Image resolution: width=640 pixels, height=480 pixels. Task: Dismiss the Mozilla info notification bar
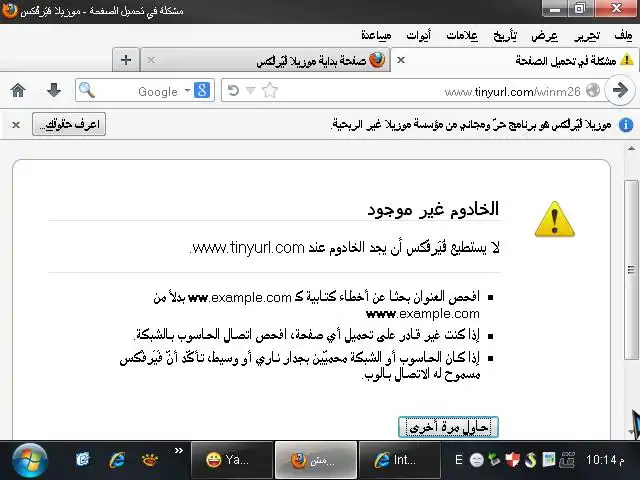click(x=16, y=124)
